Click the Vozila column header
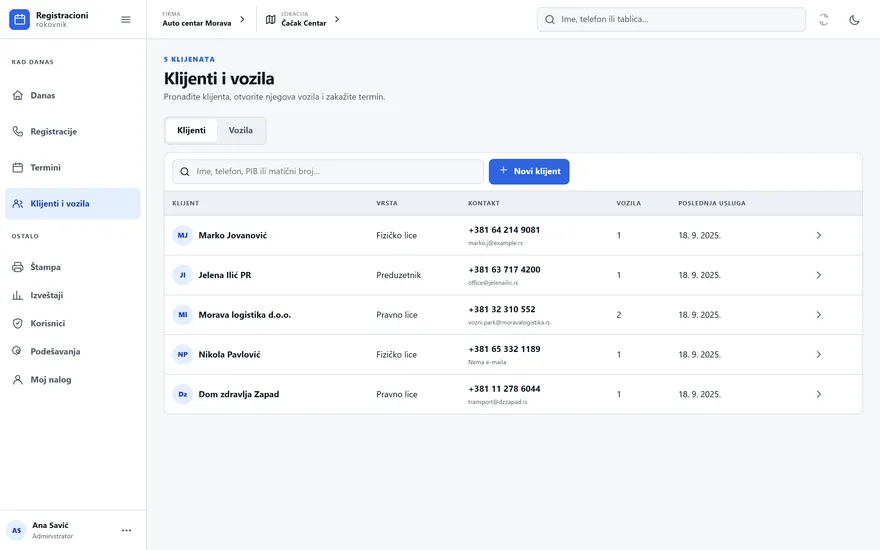Image resolution: width=880 pixels, height=550 pixels. coord(629,203)
